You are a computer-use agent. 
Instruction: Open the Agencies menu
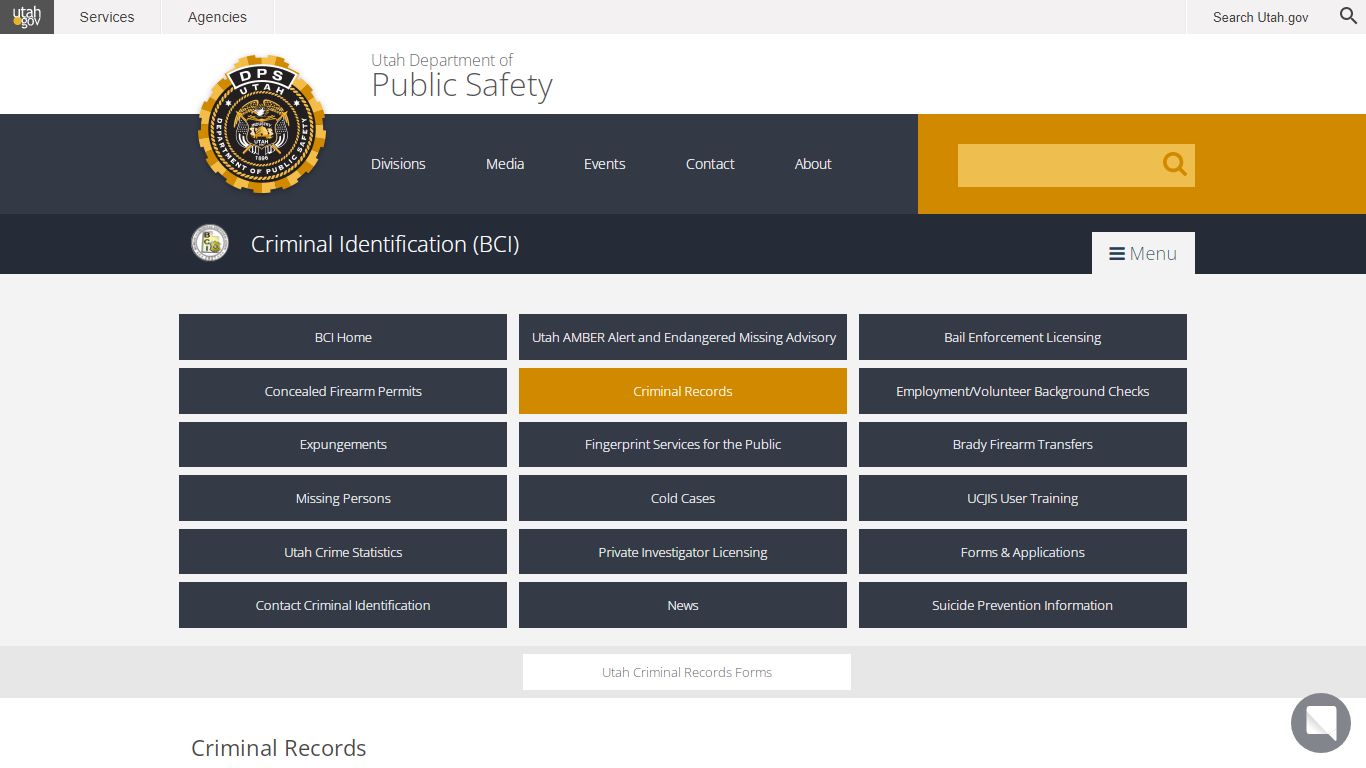(217, 17)
